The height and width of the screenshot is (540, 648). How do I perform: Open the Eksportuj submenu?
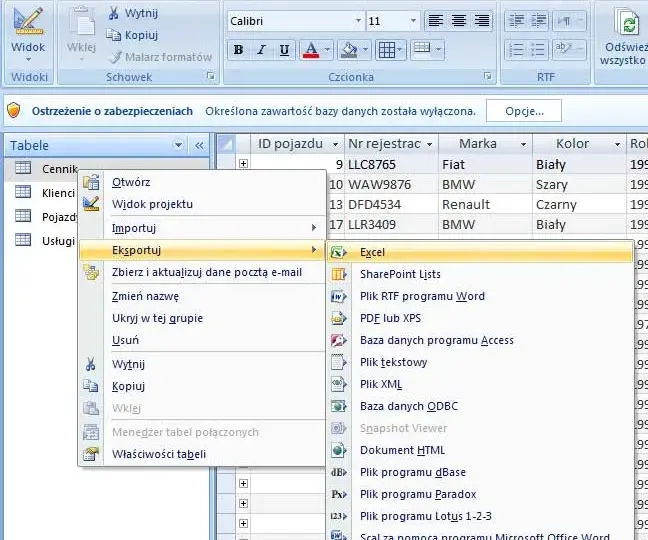(201, 250)
